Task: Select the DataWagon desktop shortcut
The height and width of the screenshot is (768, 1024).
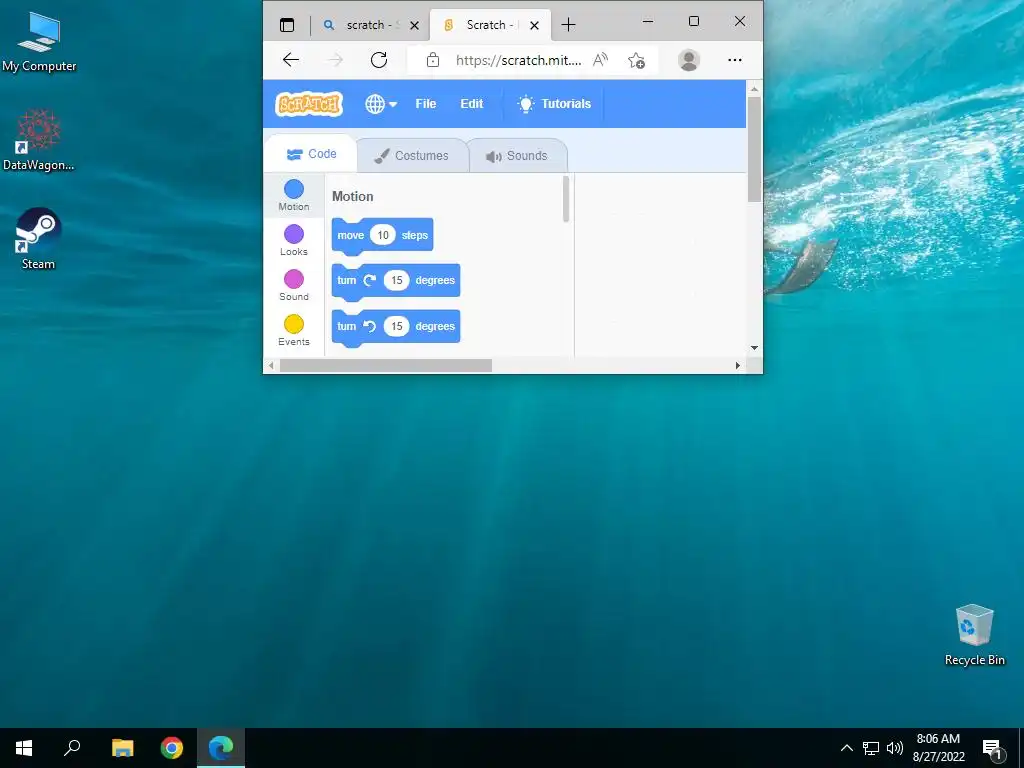Action: tap(39, 140)
